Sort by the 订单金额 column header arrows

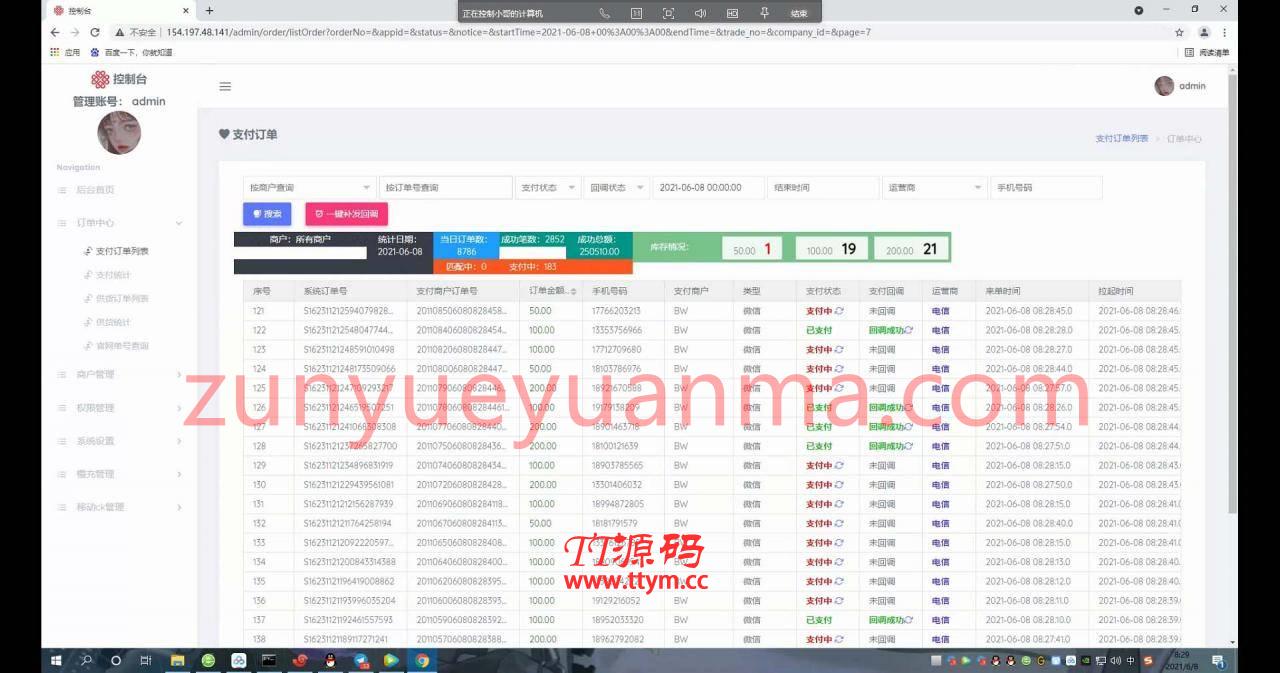click(x=573, y=292)
